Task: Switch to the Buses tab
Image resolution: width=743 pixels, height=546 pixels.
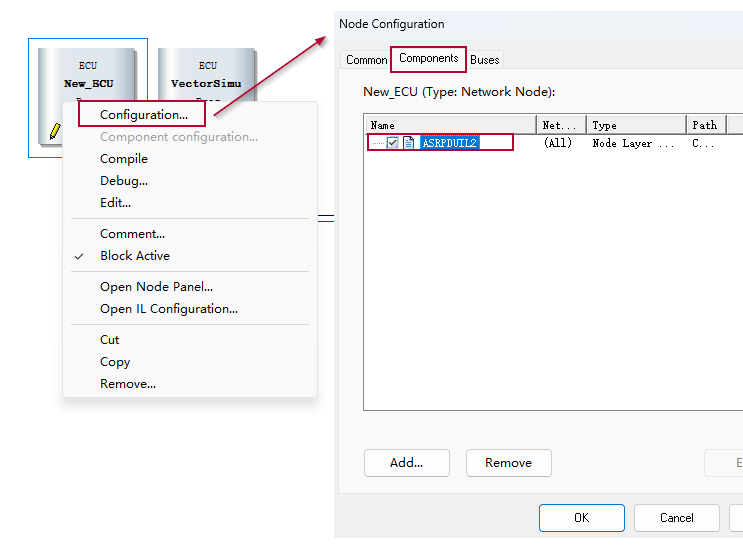Action: [x=485, y=60]
